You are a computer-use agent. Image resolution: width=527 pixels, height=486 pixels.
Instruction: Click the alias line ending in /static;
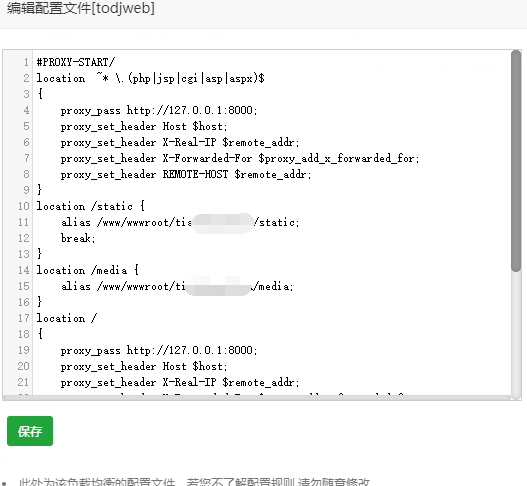[180, 222]
